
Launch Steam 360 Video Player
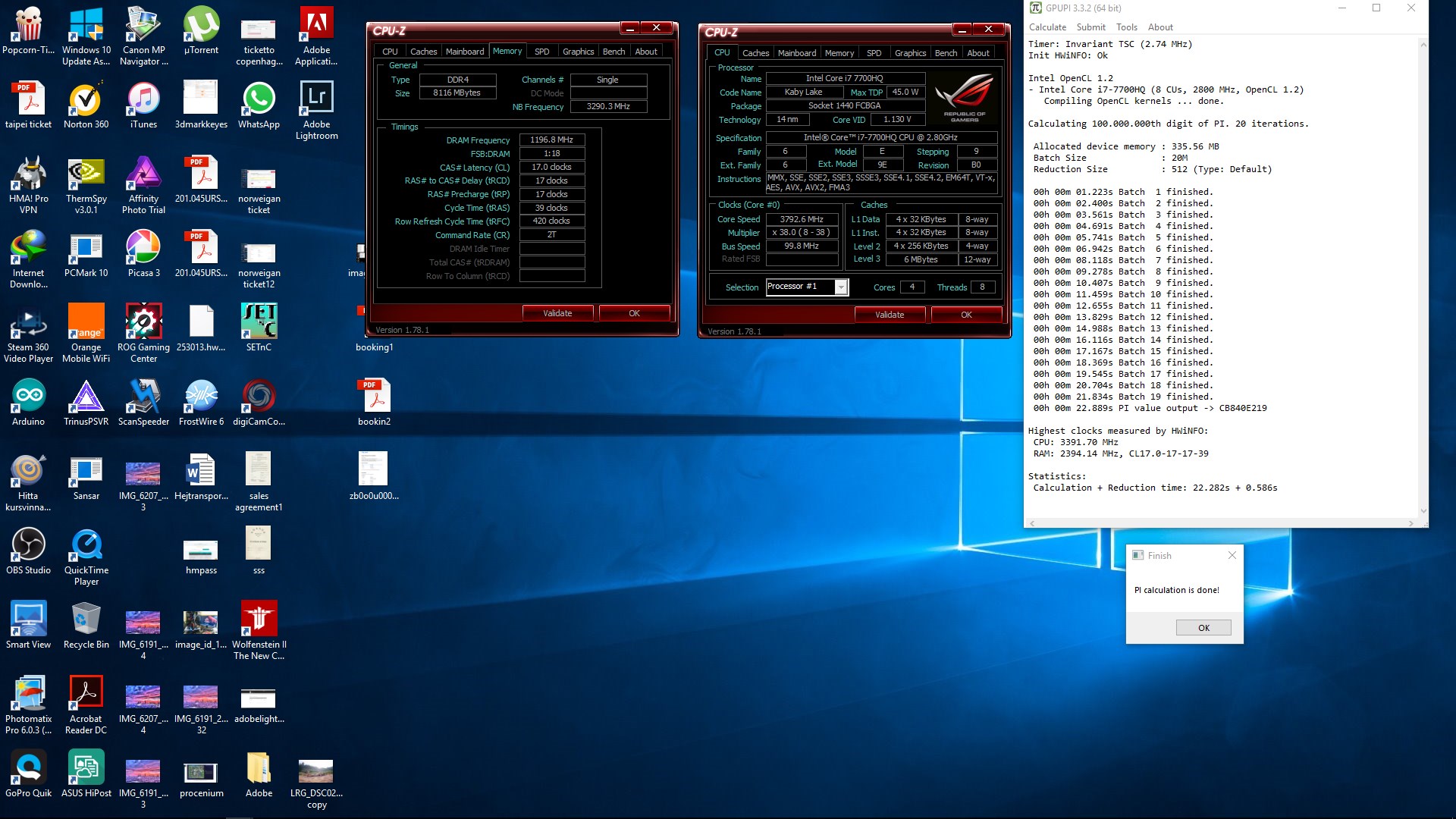pos(28,334)
